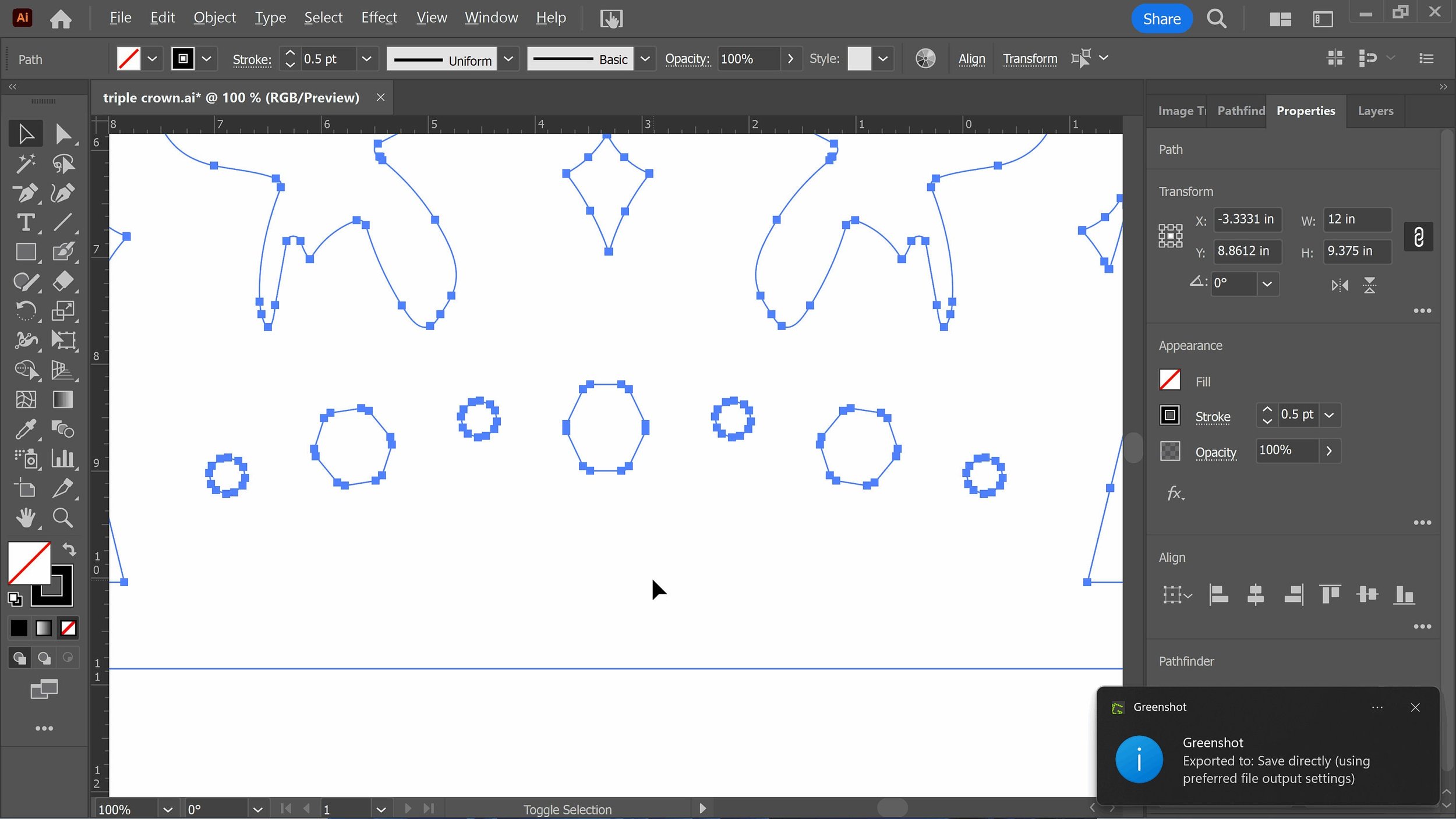
Task: Open the graphic Style dropdown
Action: click(882, 59)
